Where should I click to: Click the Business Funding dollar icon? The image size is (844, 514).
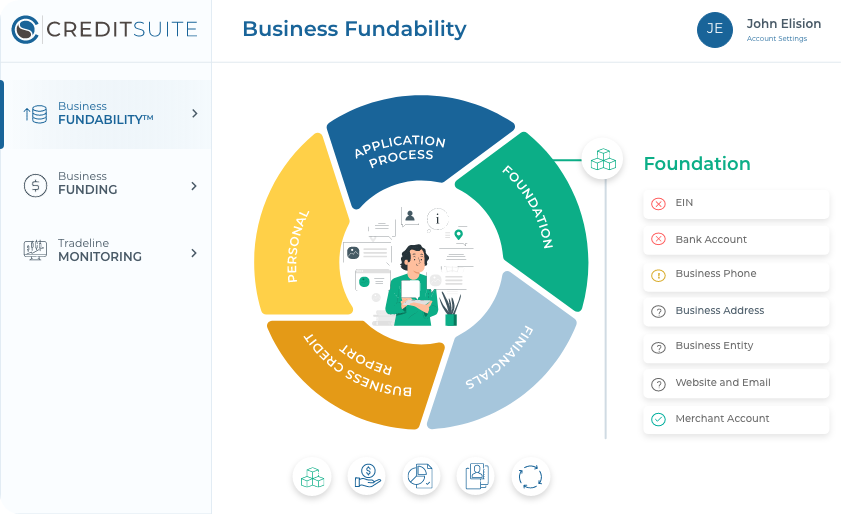[35, 185]
